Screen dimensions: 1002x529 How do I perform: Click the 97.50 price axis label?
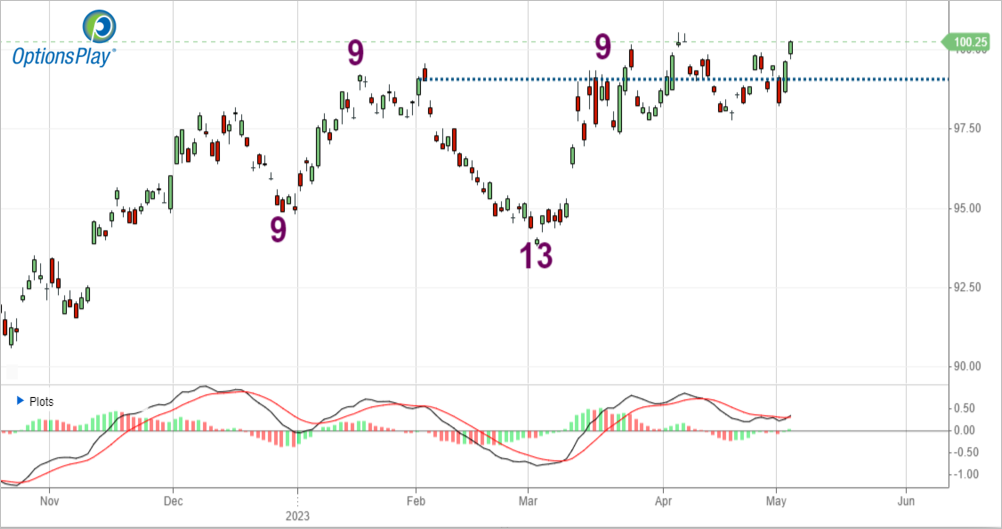[966, 128]
